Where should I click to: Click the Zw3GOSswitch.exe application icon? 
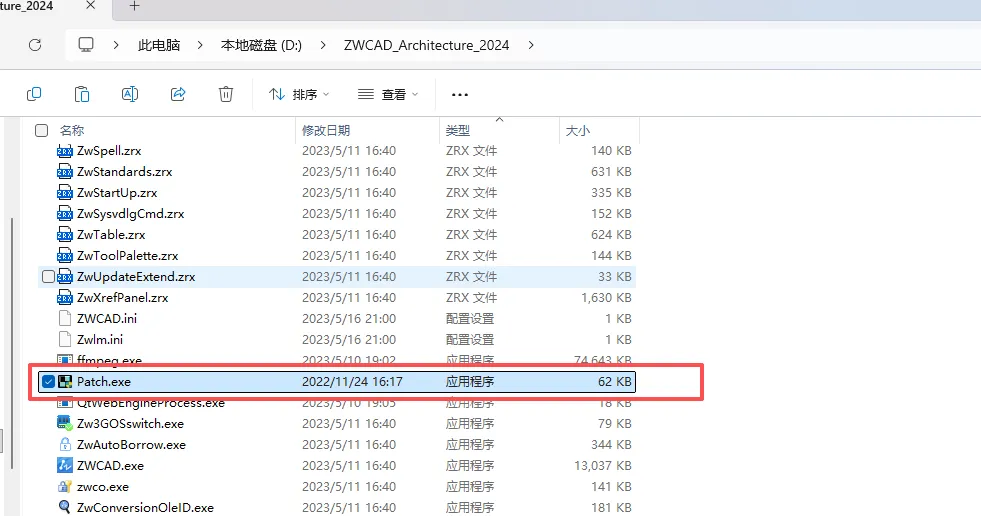(x=64, y=423)
